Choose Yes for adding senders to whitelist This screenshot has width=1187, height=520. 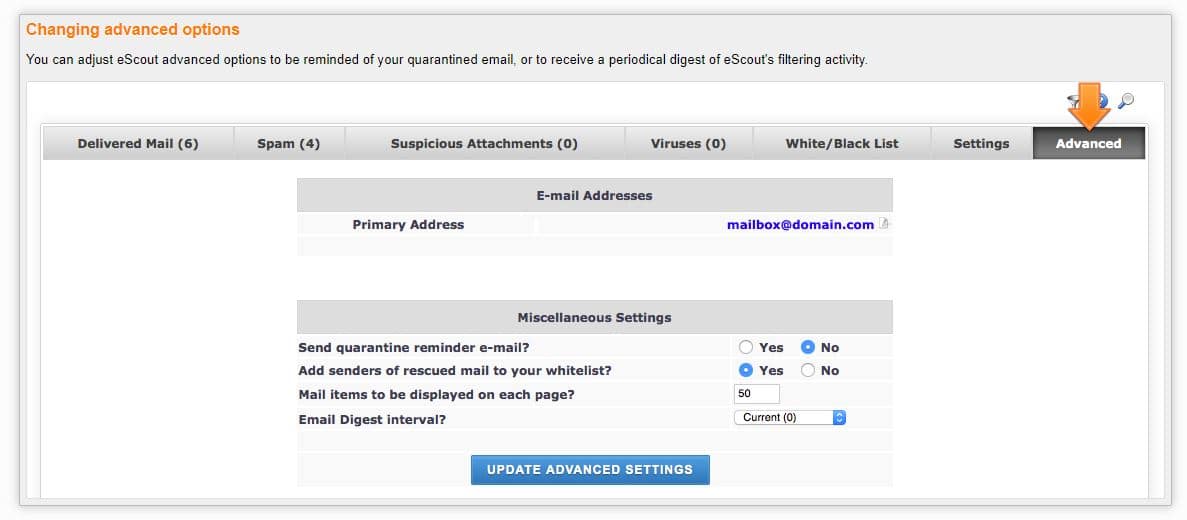coord(746,370)
